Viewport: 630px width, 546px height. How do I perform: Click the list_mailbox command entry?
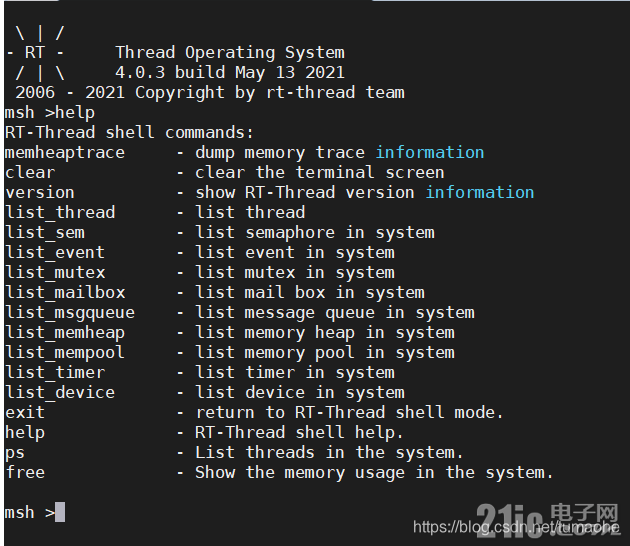[x=65, y=292]
